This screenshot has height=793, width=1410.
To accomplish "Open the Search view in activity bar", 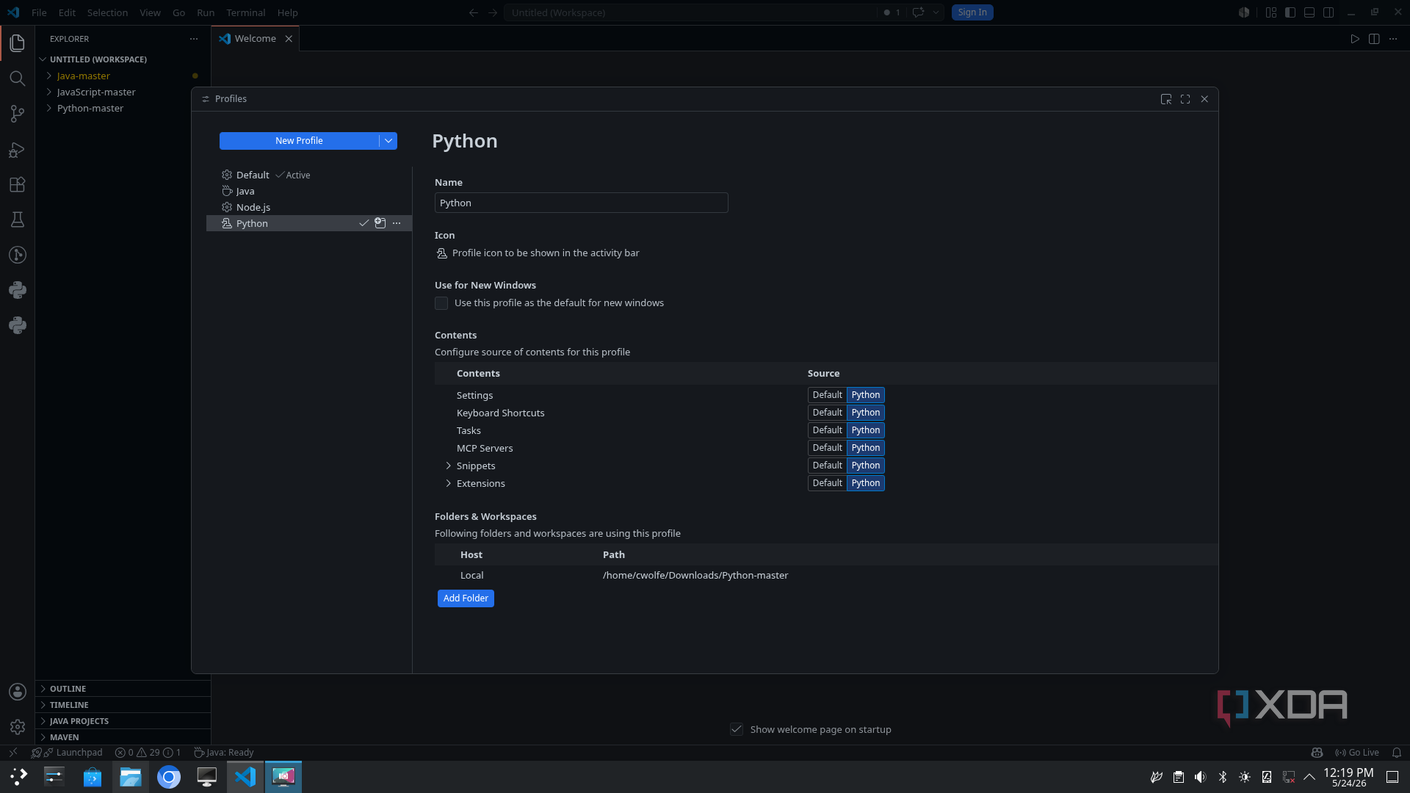I will [x=17, y=78].
